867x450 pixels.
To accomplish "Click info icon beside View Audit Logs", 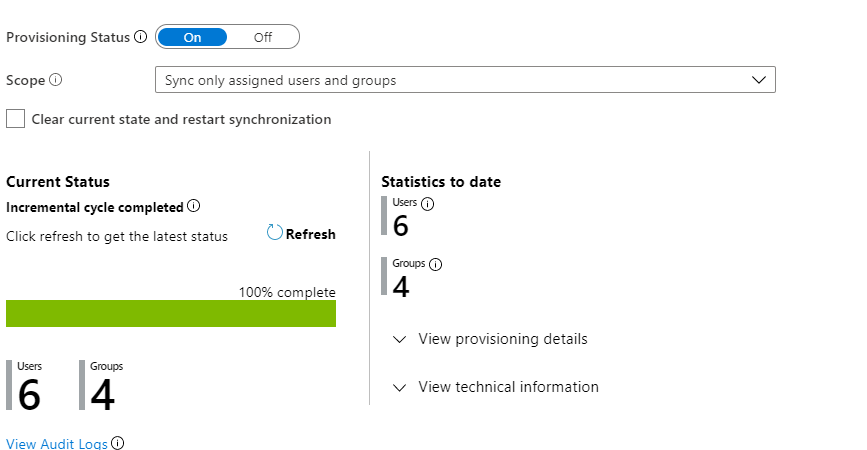I will (x=118, y=443).
